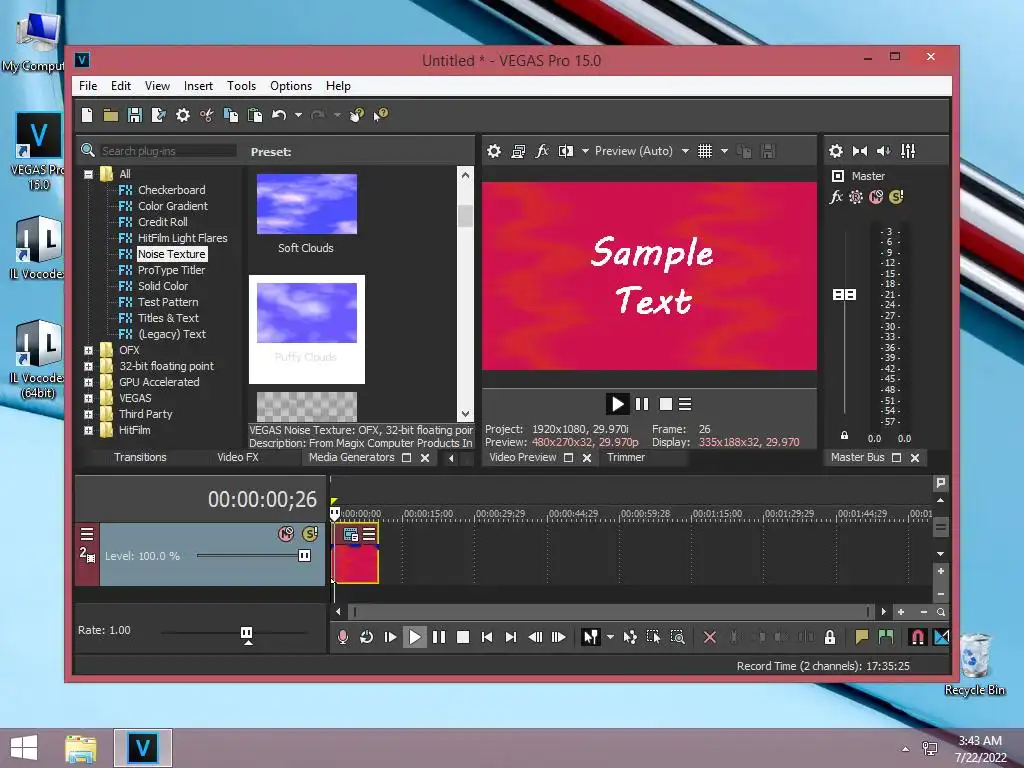
Task: Open overlays grid dropdown arrow
Action: [x=724, y=152]
